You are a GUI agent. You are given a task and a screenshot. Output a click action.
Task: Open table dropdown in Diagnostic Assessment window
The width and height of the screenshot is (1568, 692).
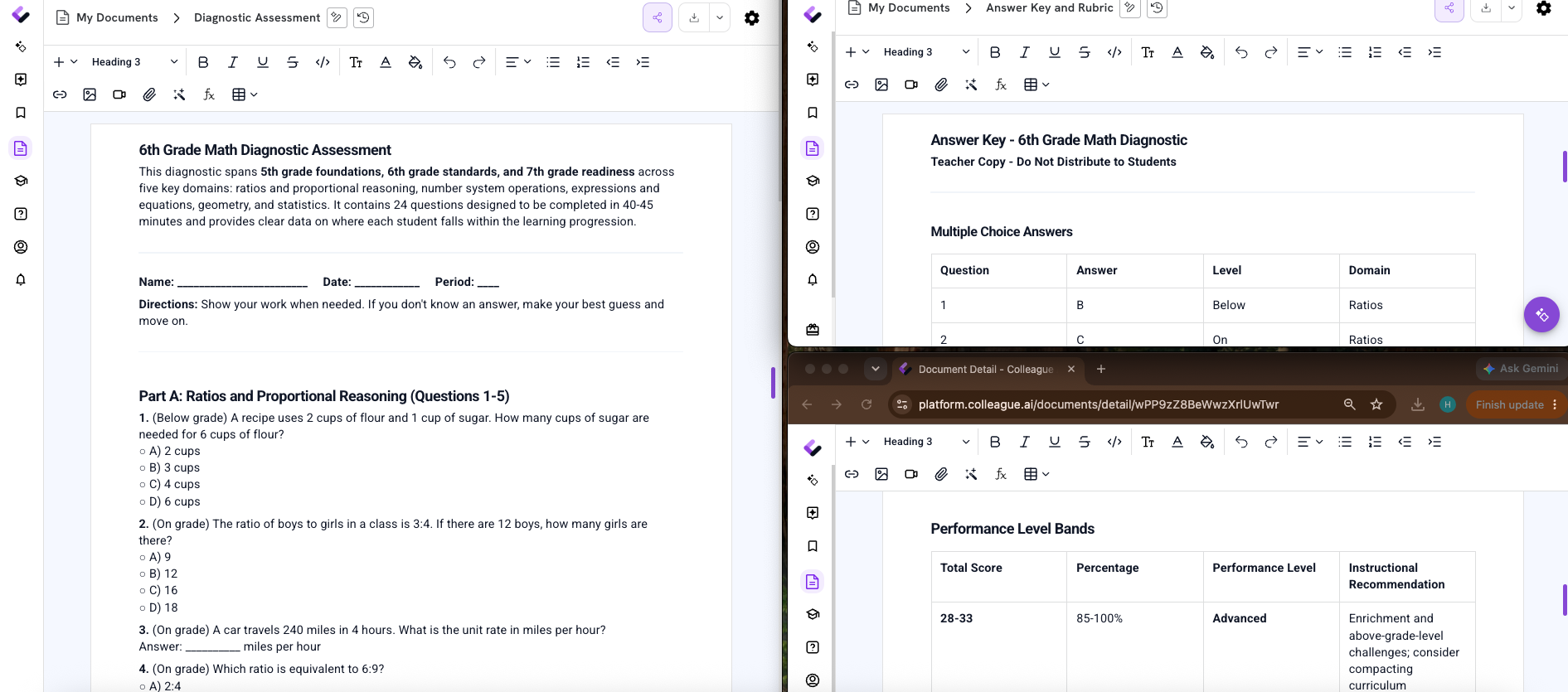(245, 94)
